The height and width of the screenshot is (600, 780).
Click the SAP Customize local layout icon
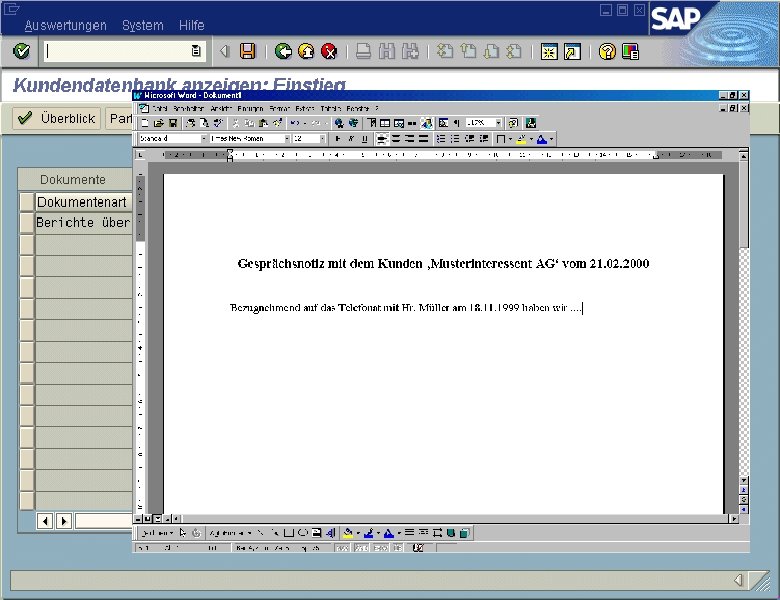coord(630,52)
